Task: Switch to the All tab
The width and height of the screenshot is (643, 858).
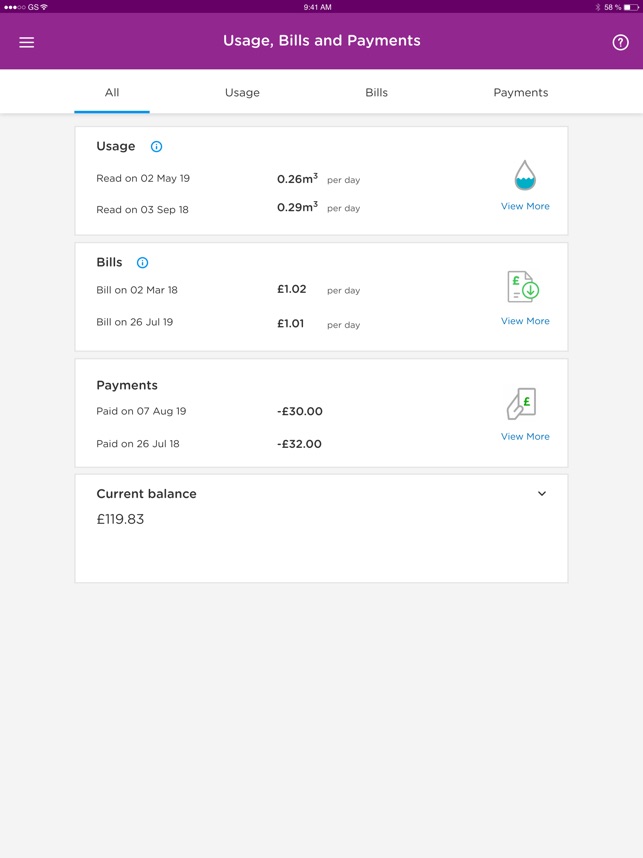Action: [112, 93]
